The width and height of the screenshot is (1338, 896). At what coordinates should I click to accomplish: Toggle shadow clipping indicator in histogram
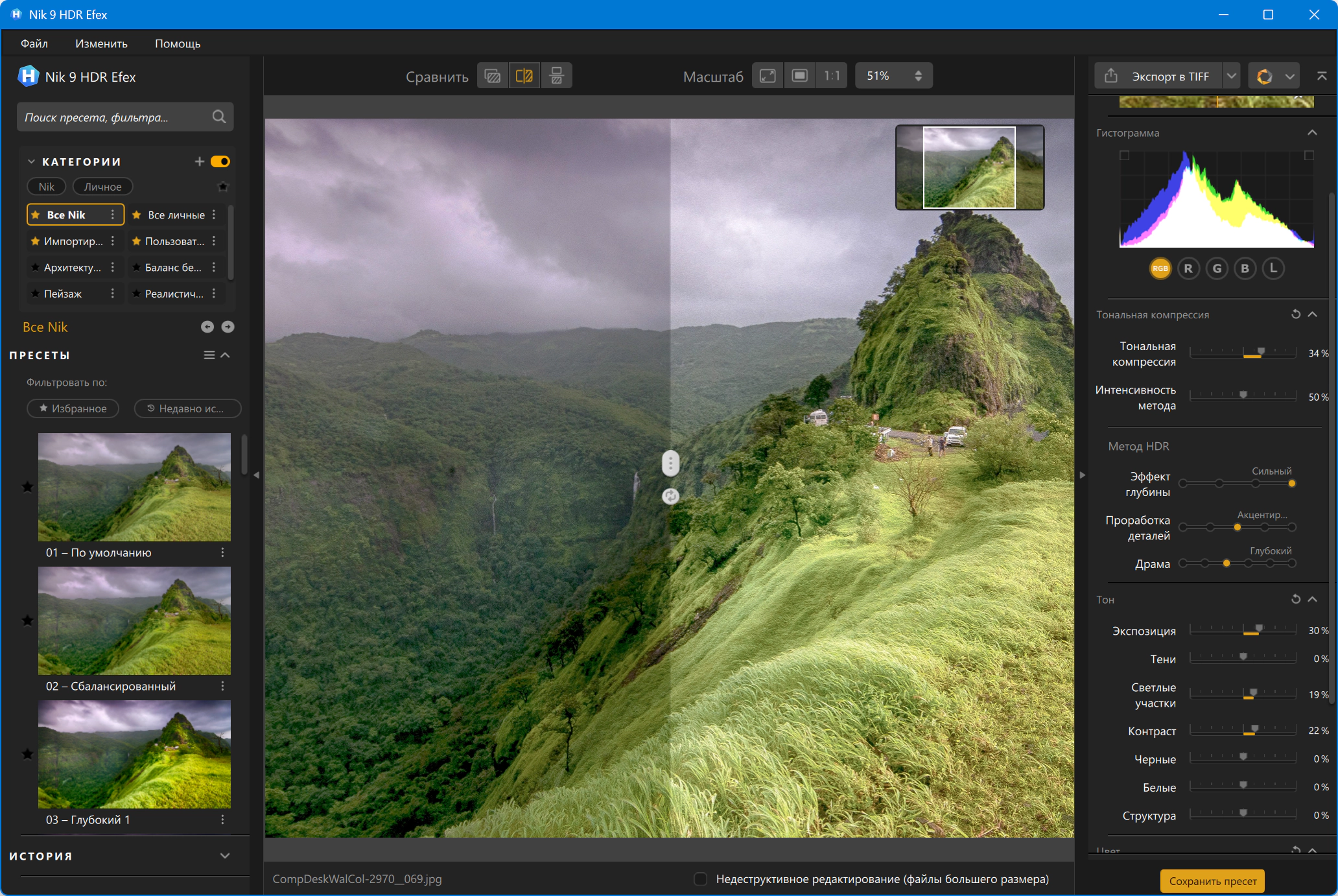(x=1125, y=156)
